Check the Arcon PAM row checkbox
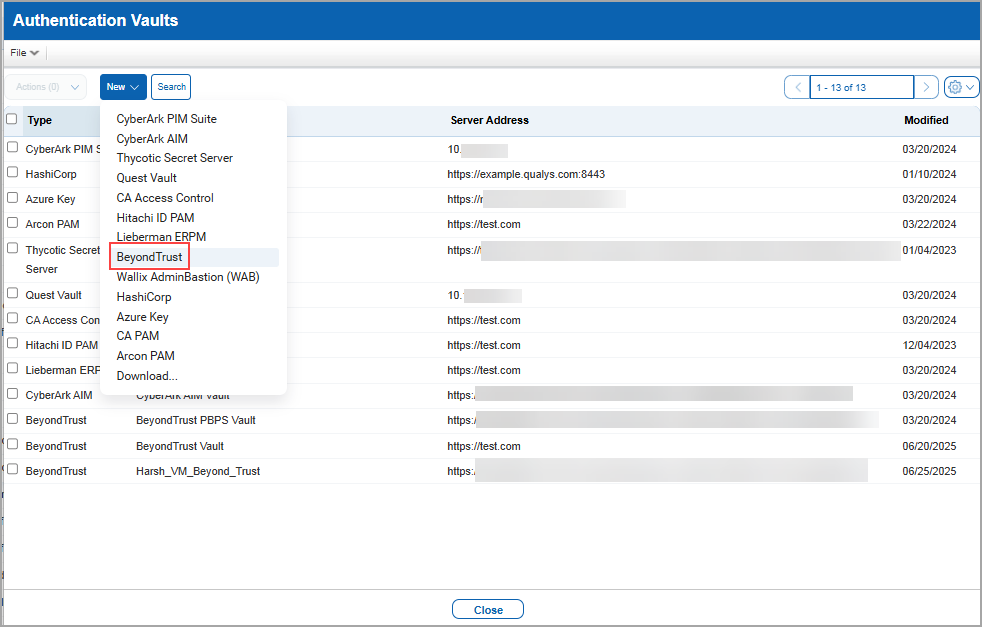982x627 pixels. 13,220
